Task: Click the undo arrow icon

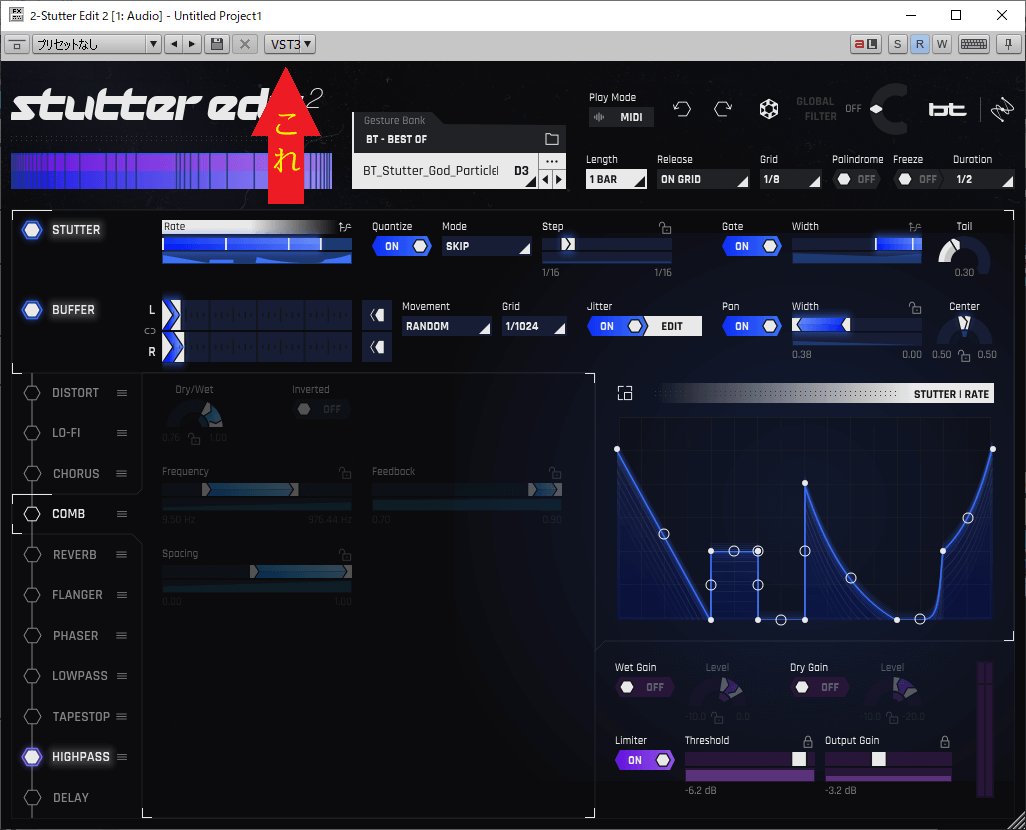Action: (x=682, y=109)
